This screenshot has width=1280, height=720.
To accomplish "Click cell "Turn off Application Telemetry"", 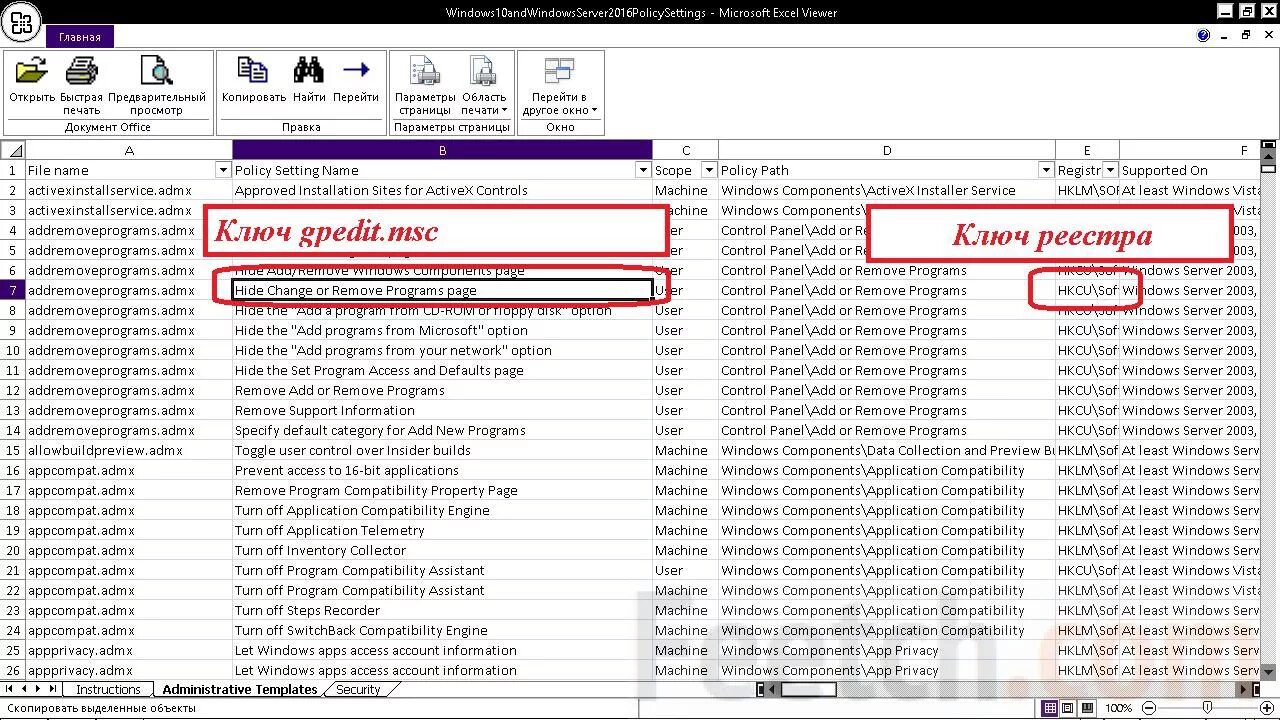I will point(442,530).
